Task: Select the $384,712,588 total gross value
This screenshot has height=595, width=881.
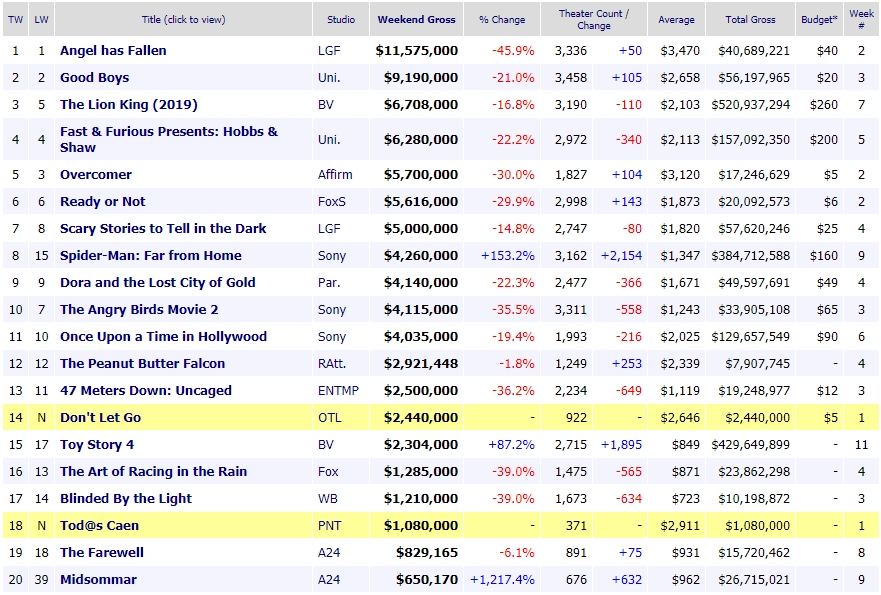Action: tap(750, 256)
